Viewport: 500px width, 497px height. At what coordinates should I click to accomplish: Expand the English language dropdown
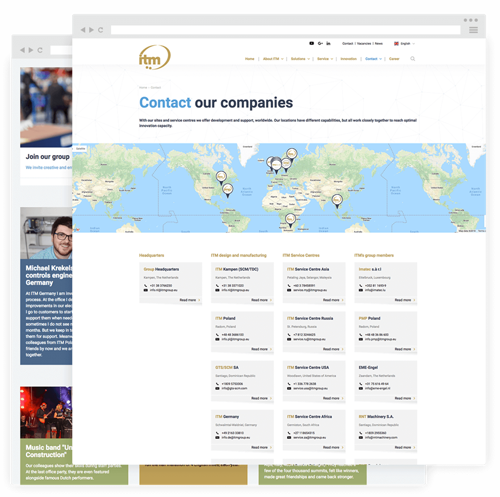coord(405,44)
